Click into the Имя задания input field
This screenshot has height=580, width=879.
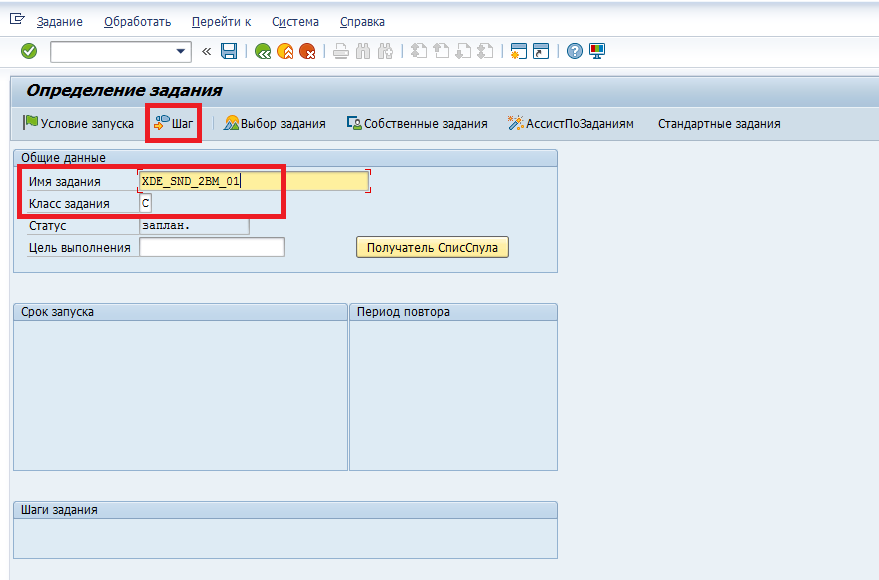pos(254,181)
